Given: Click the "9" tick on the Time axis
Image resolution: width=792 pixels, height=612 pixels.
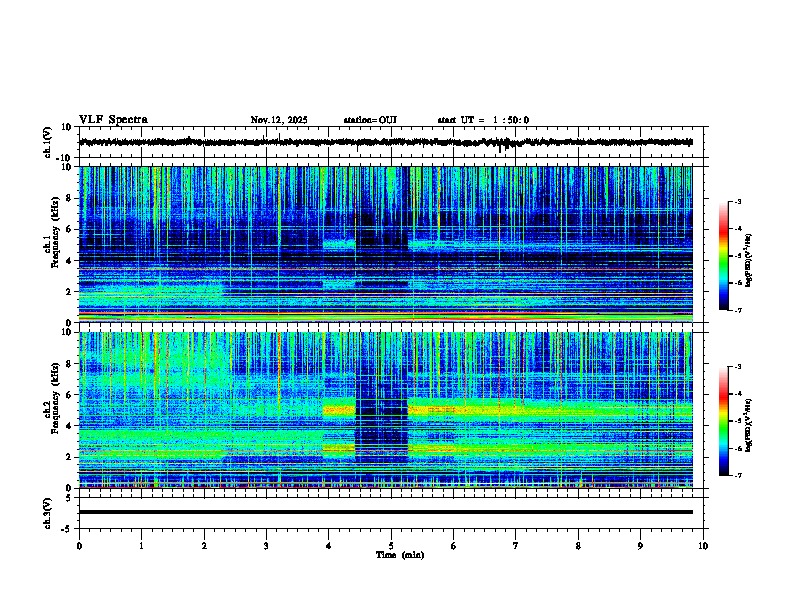Looking at the screenshot, I should click(x=640, y=546).
